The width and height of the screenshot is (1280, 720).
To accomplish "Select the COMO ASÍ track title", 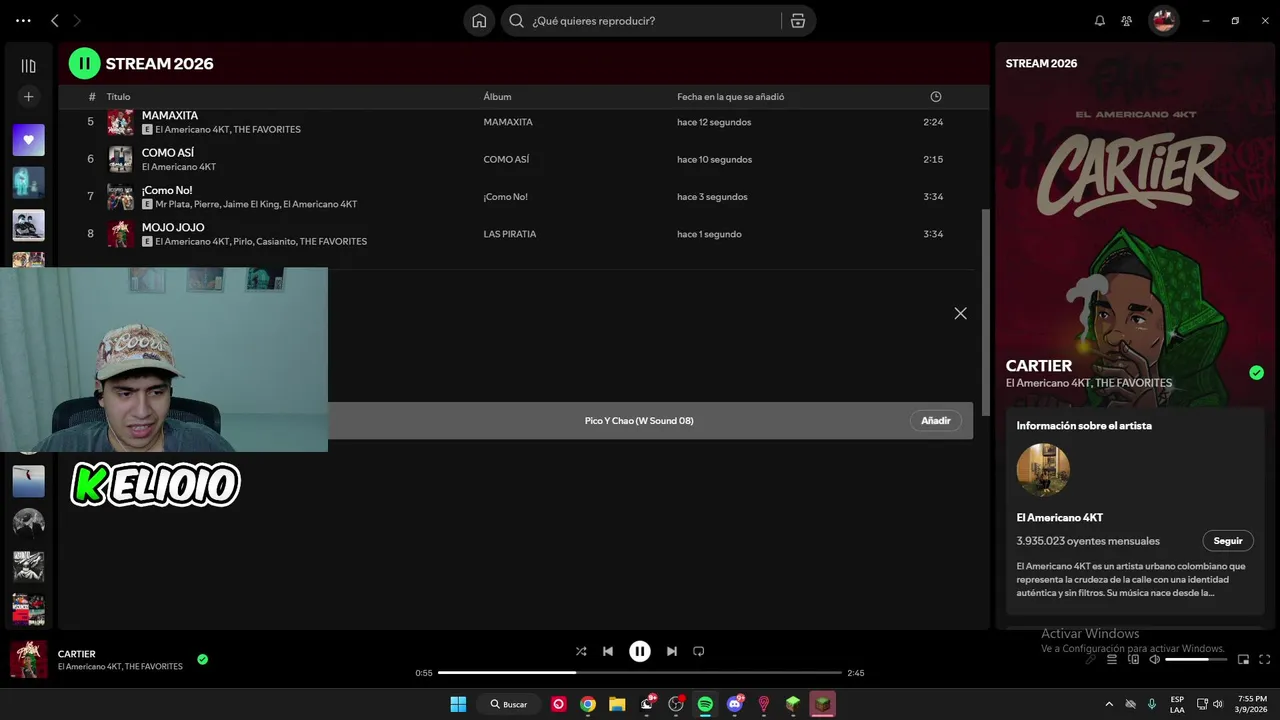I will point(168,153).
